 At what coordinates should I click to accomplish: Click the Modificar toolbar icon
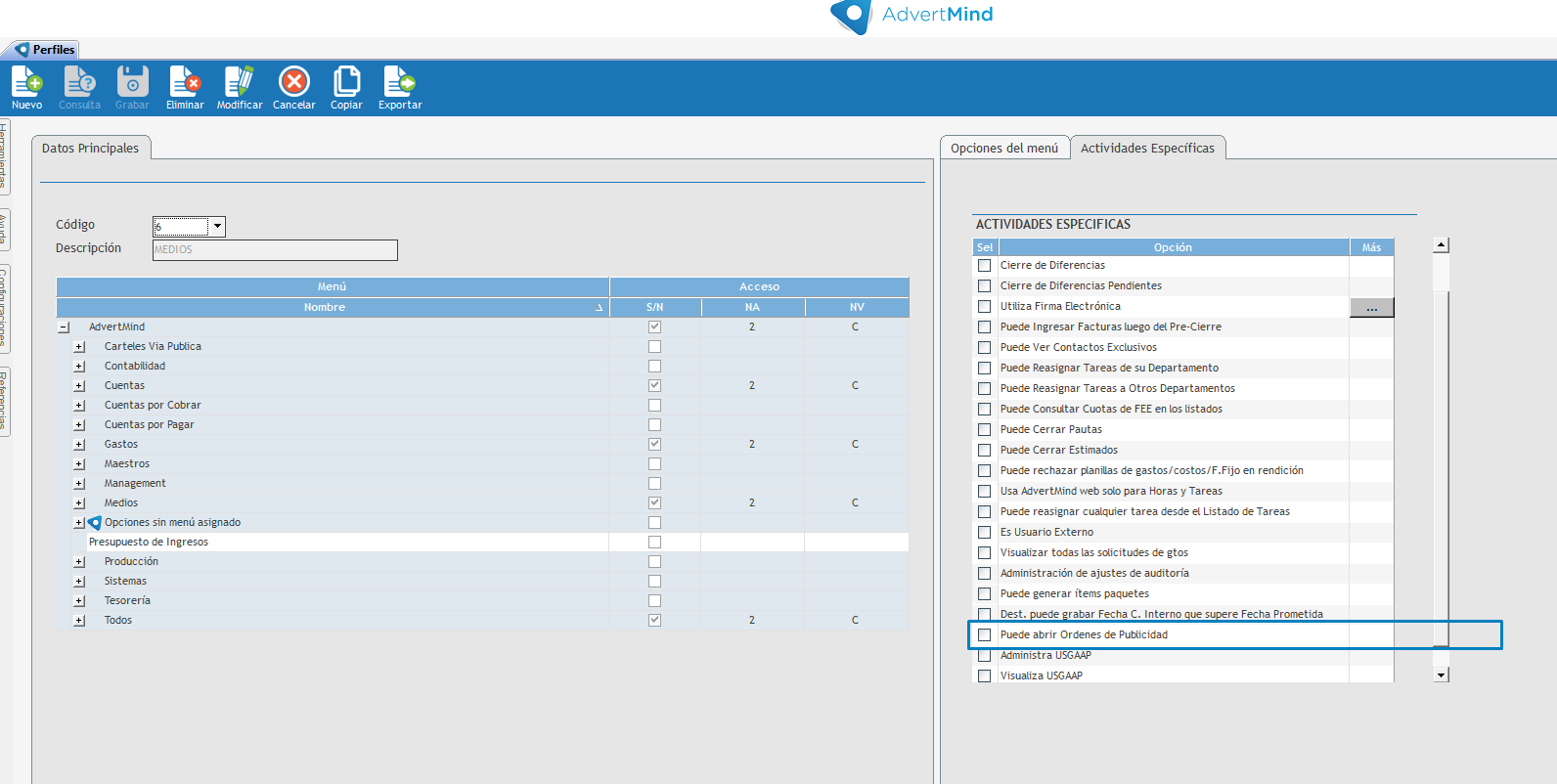240,87
